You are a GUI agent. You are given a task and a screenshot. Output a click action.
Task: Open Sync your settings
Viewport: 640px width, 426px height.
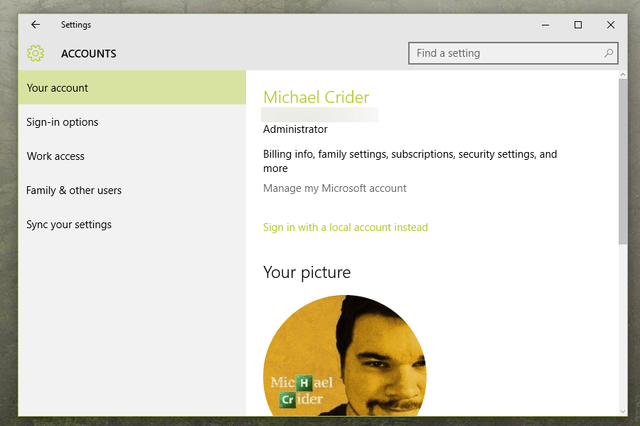(x=132, y=224)
